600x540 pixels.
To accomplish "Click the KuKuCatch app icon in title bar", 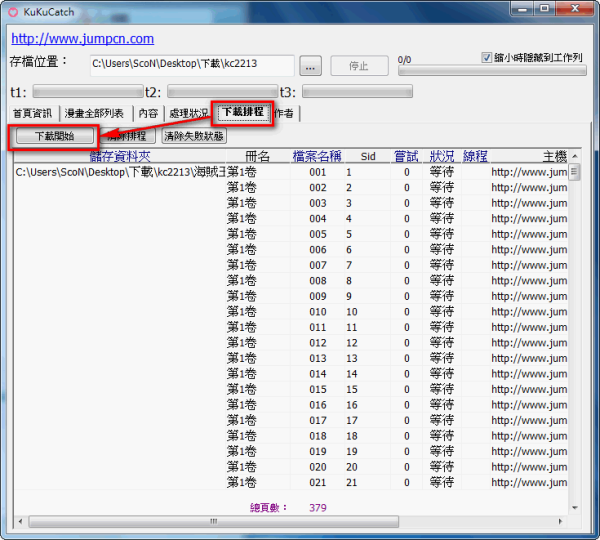I will tap(13, 9).
